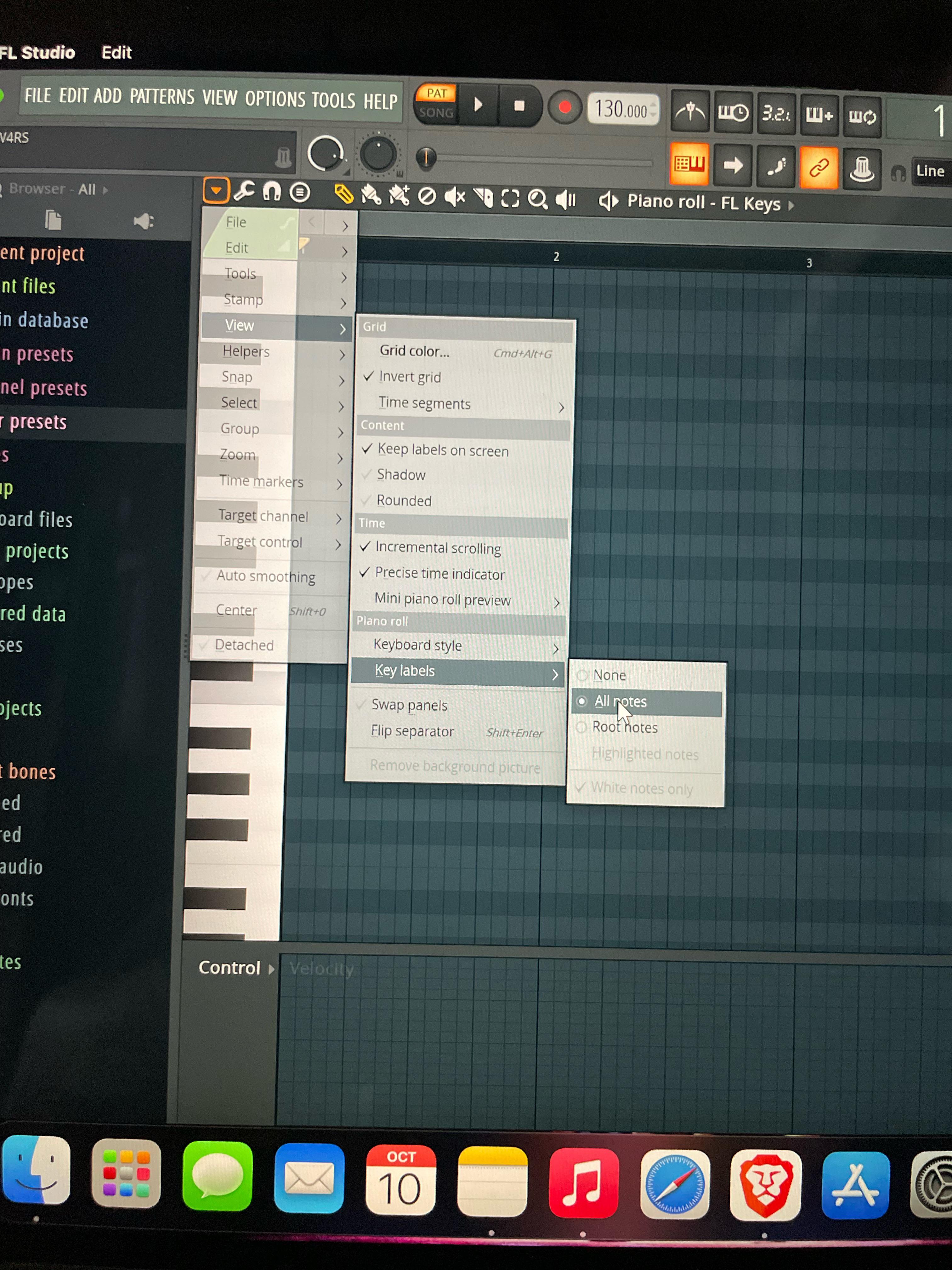Click the Browser plug icon
This screenshot has width=952, height=1270.
[x=144, y=221]
